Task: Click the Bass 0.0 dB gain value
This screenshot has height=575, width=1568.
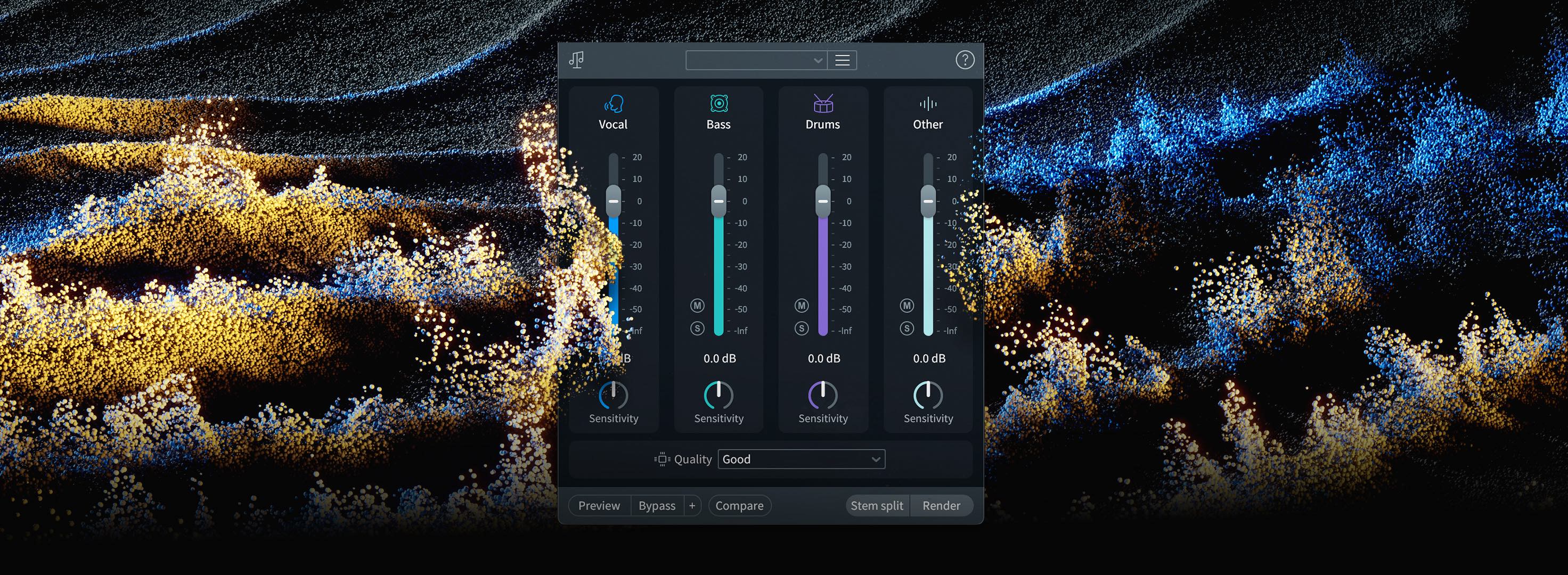Action: point(720,358)
